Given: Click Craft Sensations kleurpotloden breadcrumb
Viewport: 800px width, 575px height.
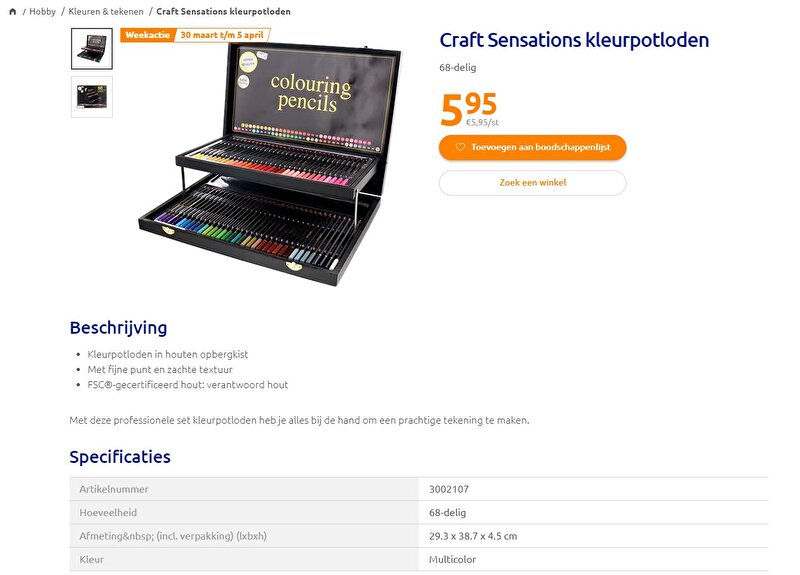Looking at the screenshot, I should [223, 11].
